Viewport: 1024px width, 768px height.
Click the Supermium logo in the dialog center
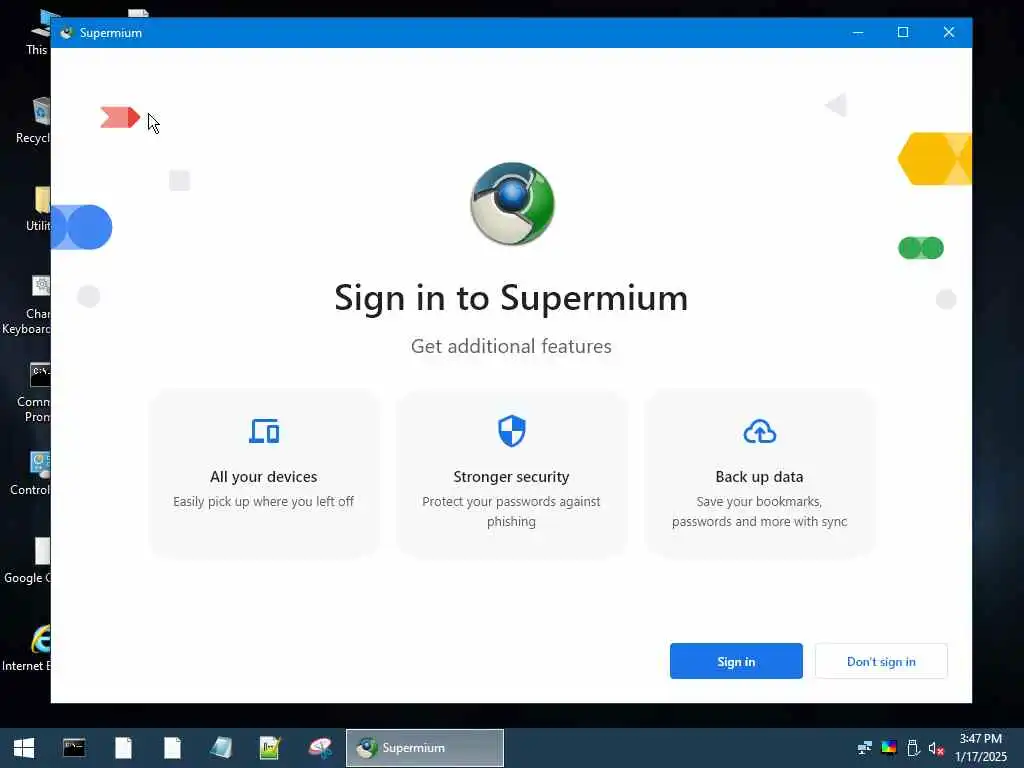point(512,204)
